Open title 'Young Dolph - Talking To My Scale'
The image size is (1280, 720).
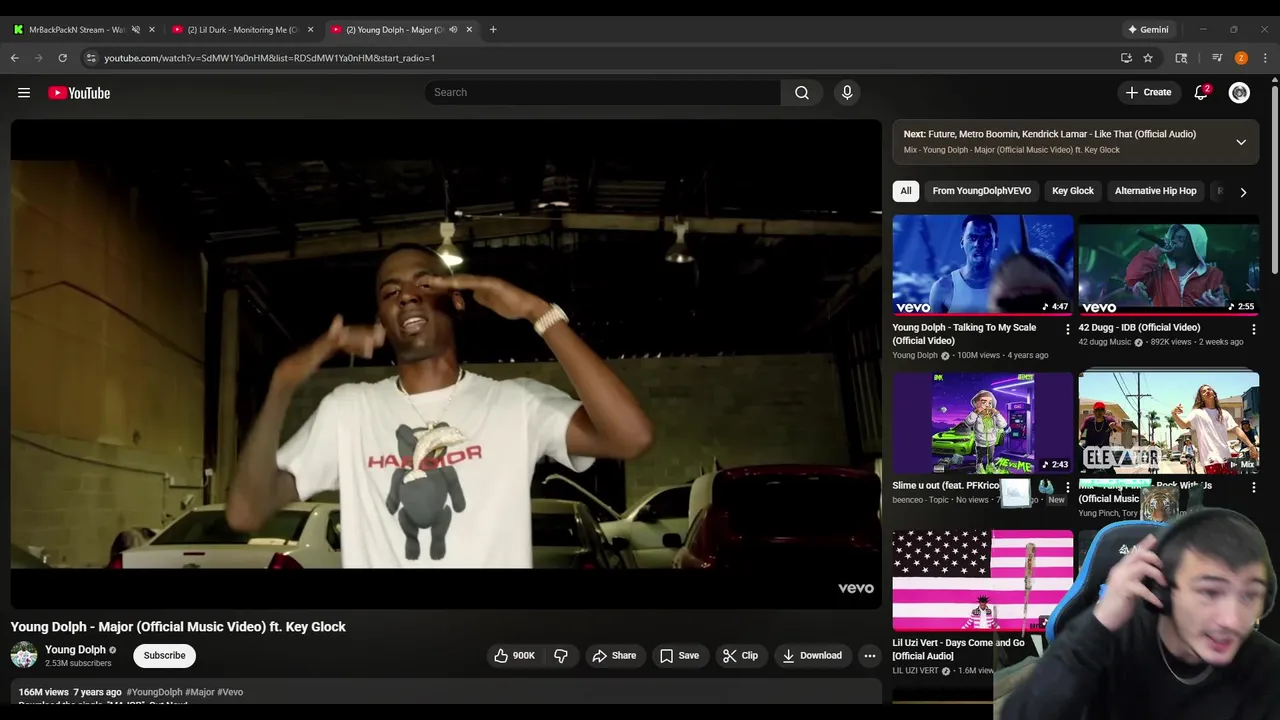pos(964,334)
